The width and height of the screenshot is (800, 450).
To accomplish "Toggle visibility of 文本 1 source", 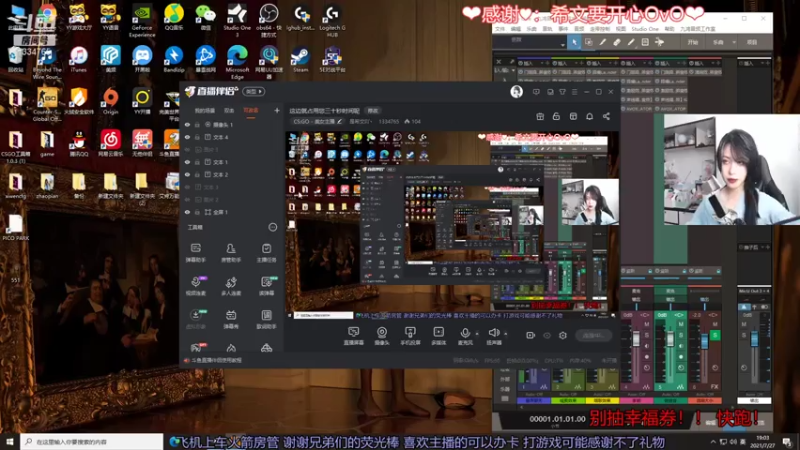I will click(x=187, y=162).
